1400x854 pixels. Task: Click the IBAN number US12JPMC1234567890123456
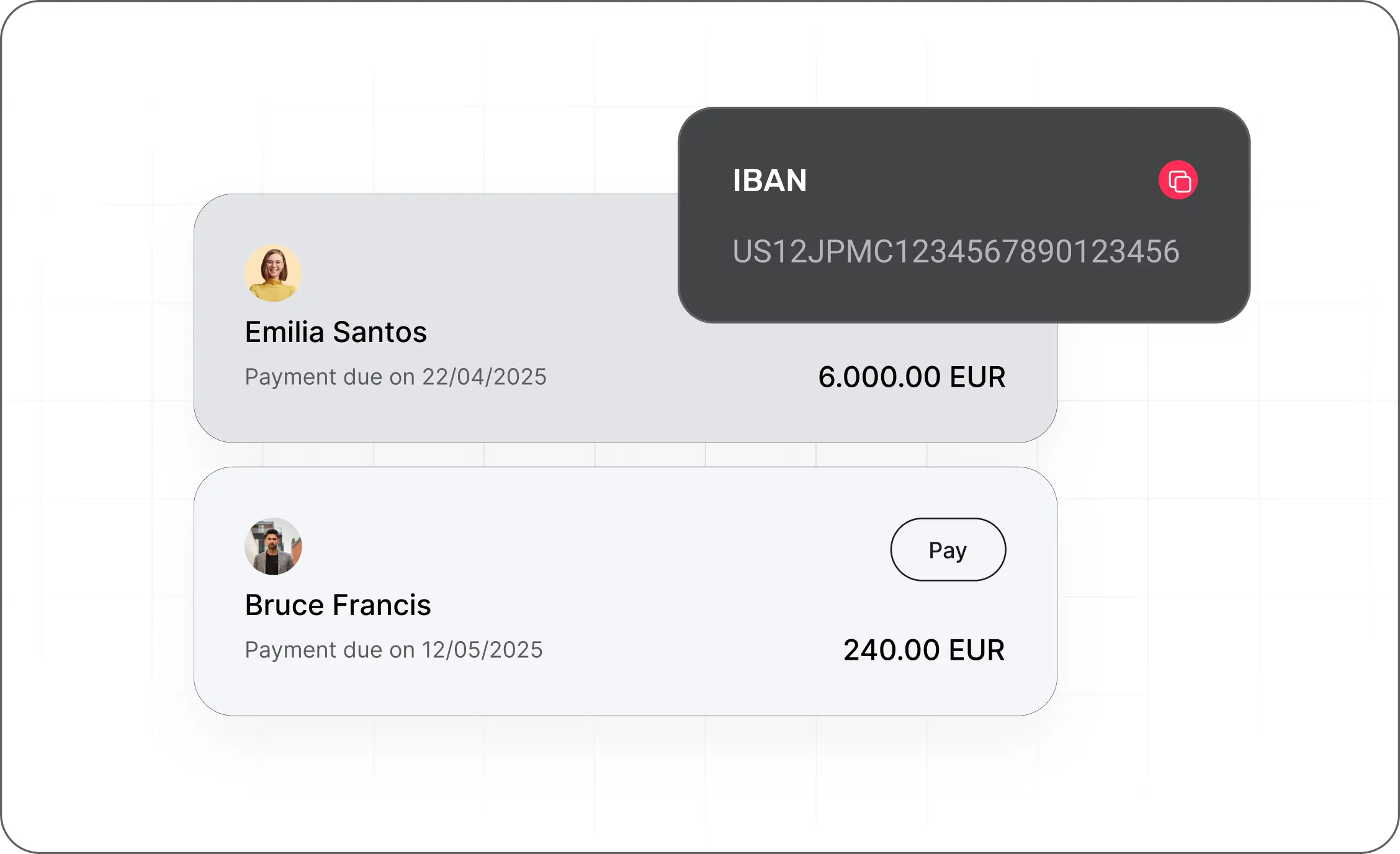(x=956, y=251)
